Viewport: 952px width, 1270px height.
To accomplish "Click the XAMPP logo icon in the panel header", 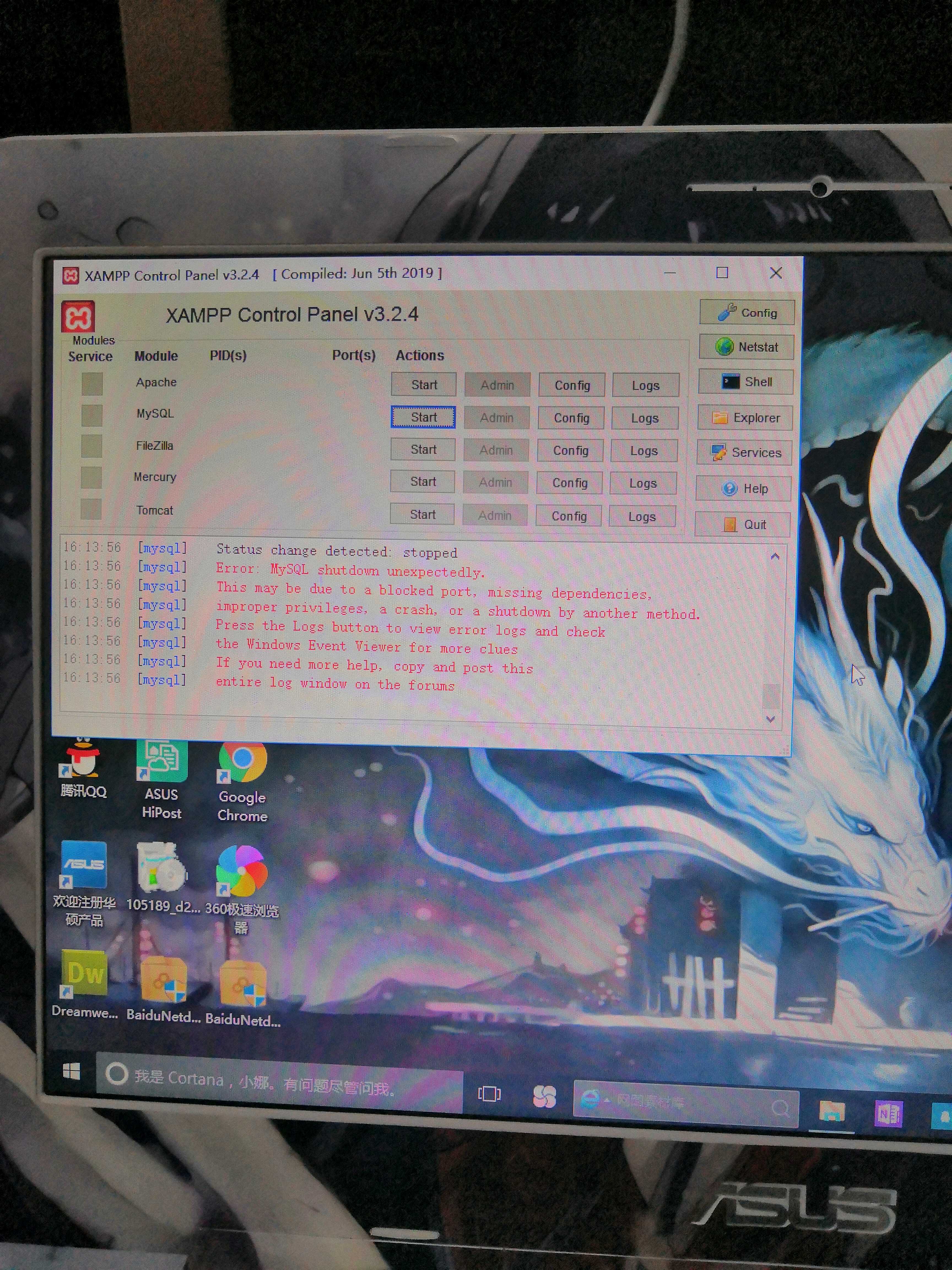I will point(78,316).
